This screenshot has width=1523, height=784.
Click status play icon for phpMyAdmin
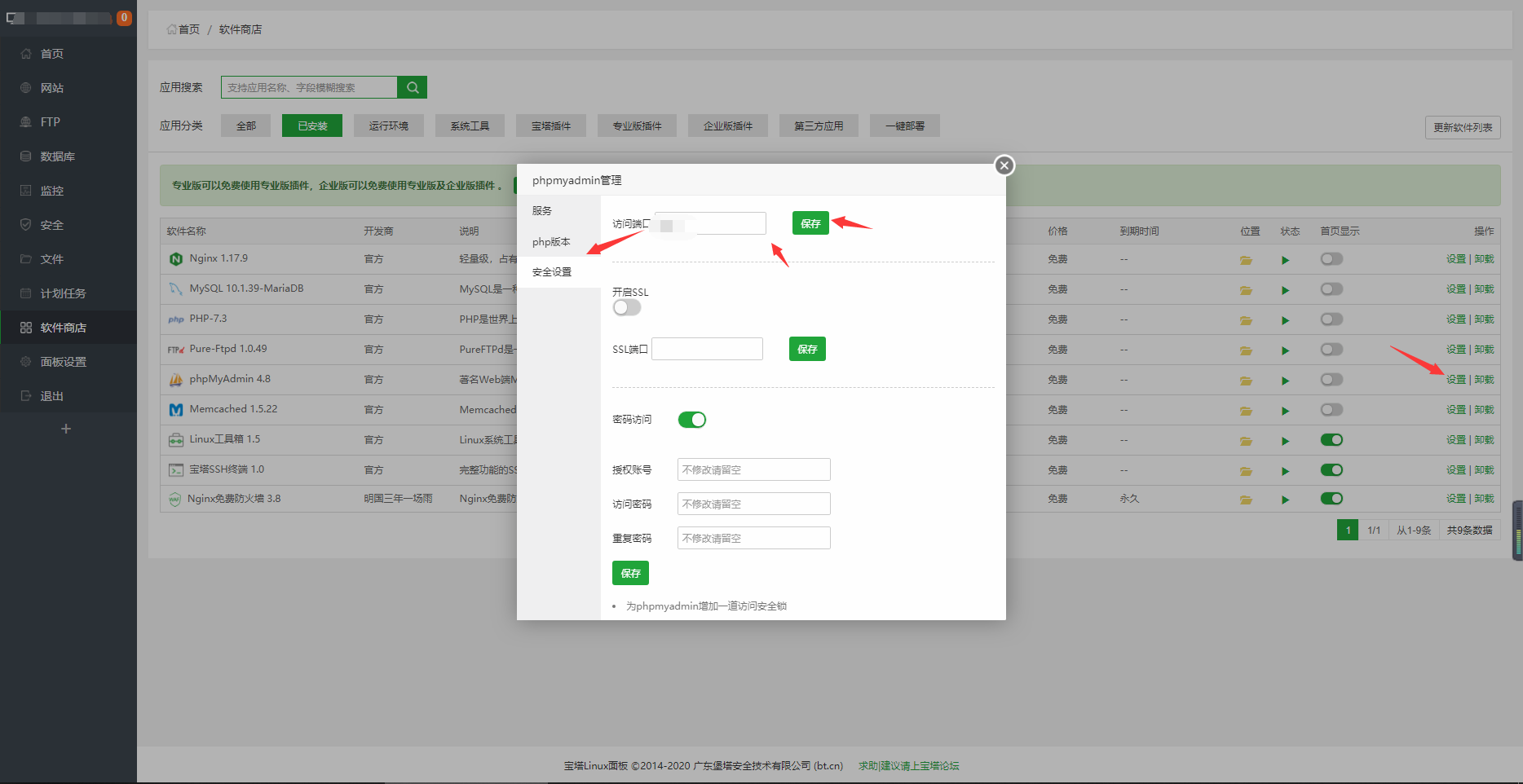click(1286, 381)
